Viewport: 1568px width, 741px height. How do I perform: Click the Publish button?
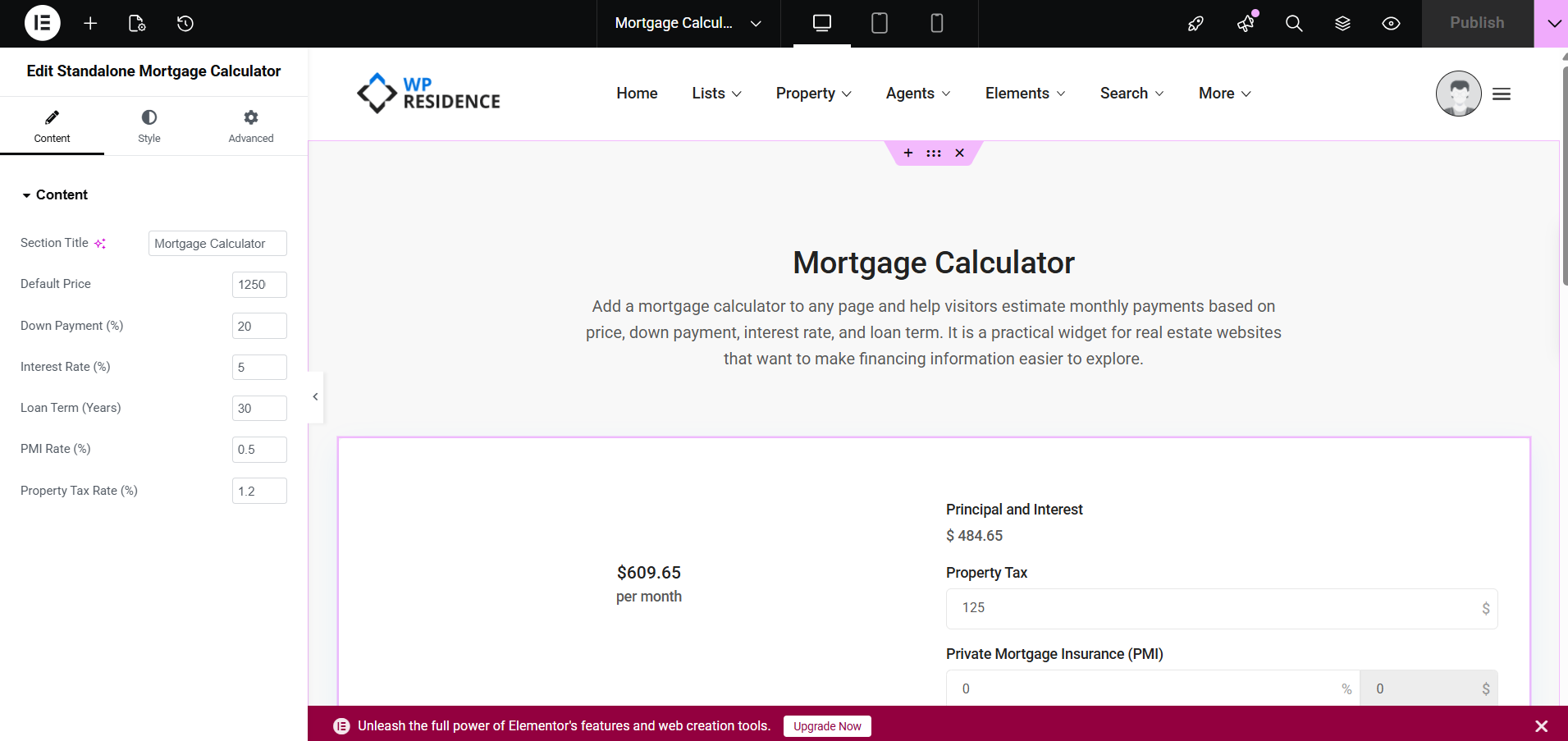point(1477,23)
